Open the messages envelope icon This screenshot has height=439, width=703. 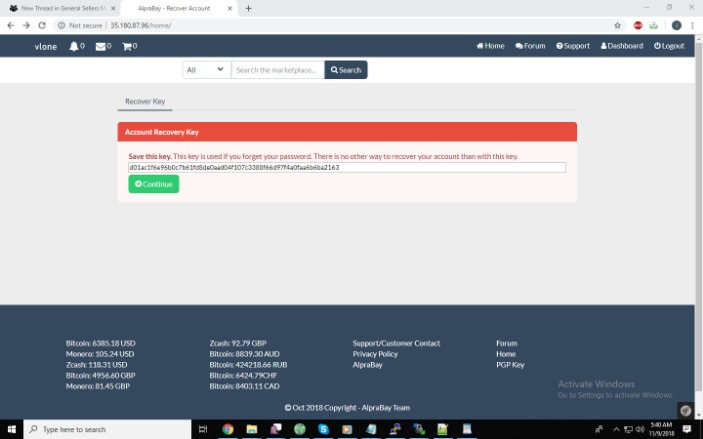point(100,46)
